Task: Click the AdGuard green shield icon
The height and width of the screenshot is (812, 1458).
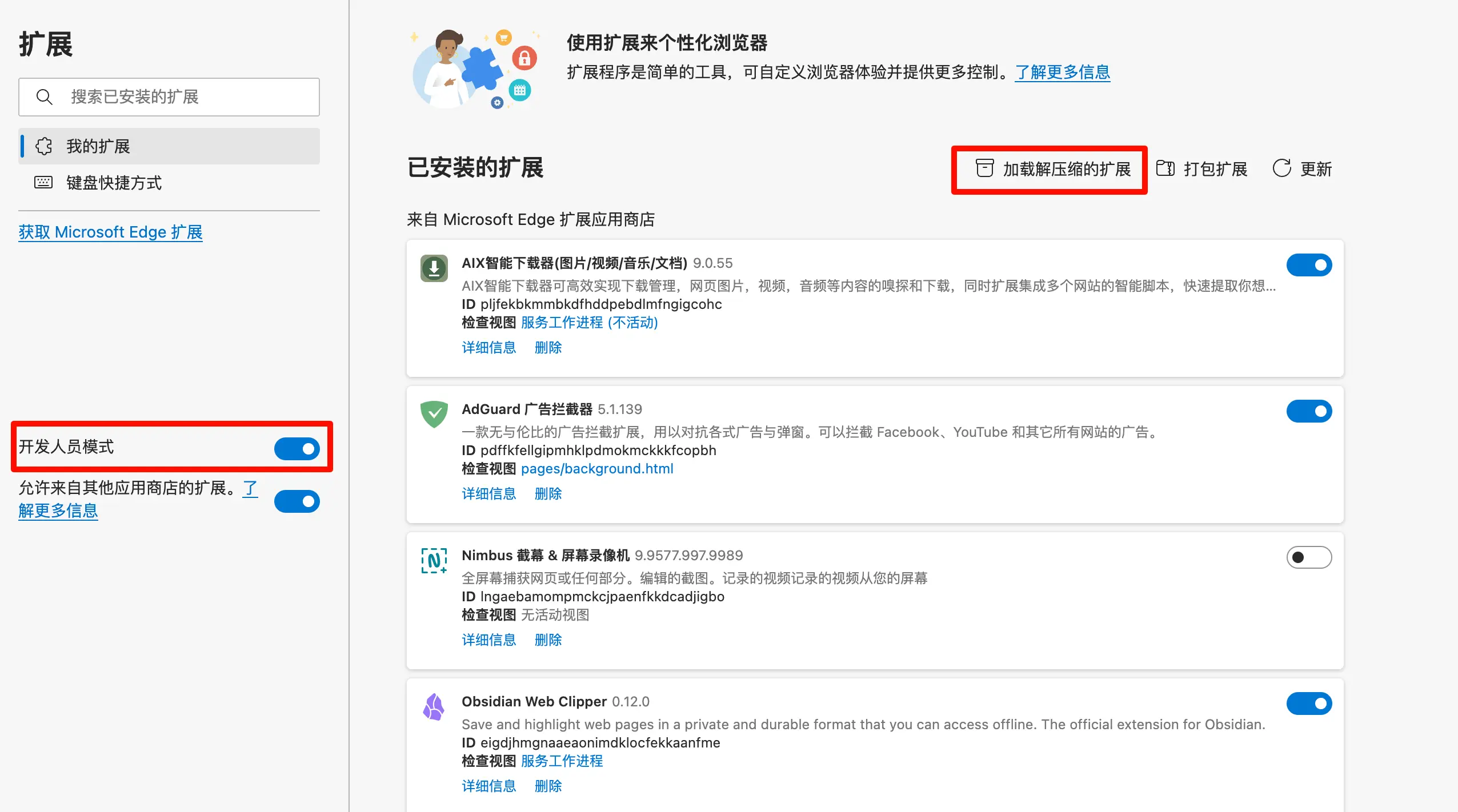Action: 434,414
